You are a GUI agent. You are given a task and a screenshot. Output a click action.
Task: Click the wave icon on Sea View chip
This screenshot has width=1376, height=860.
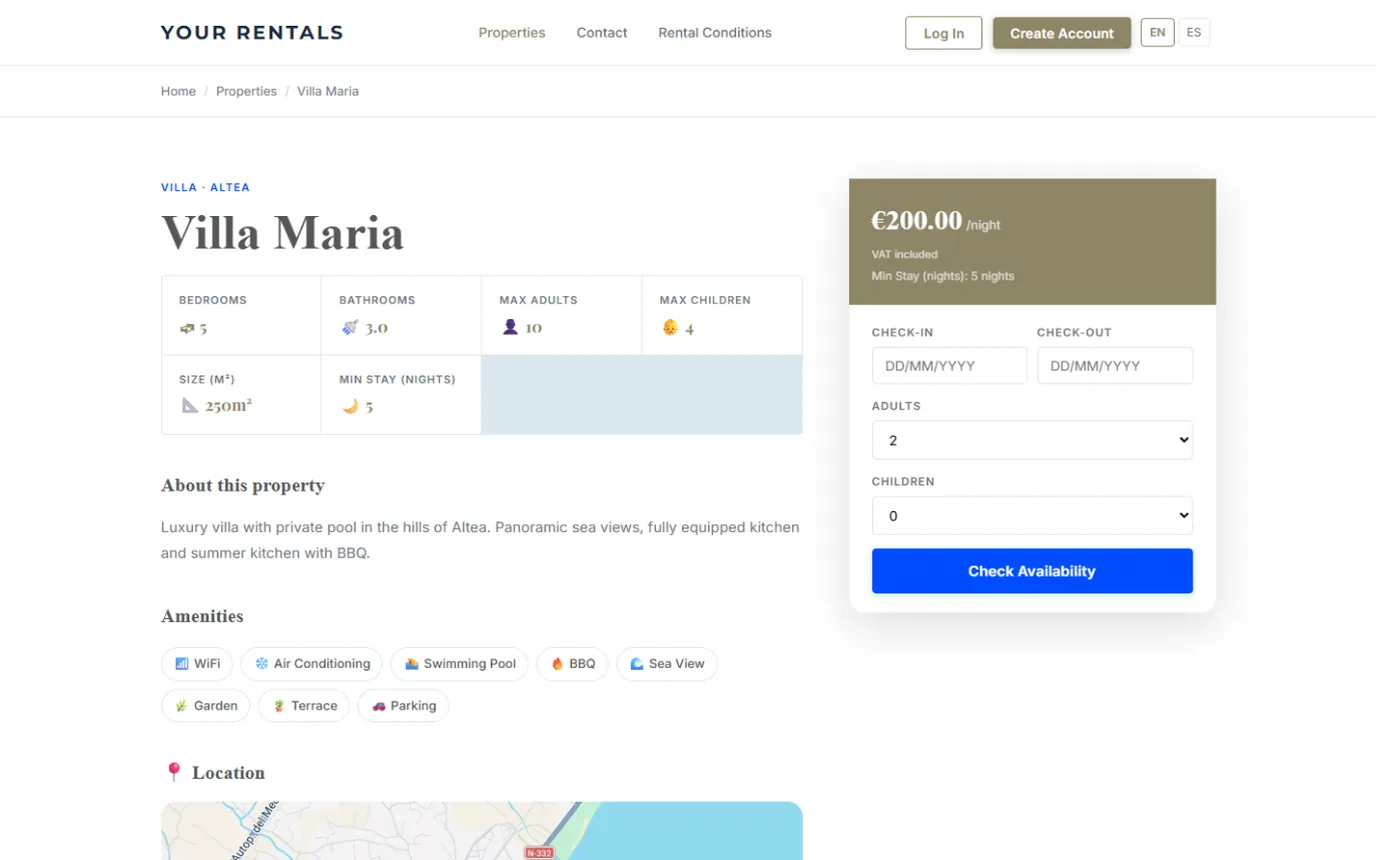[637, 664]
